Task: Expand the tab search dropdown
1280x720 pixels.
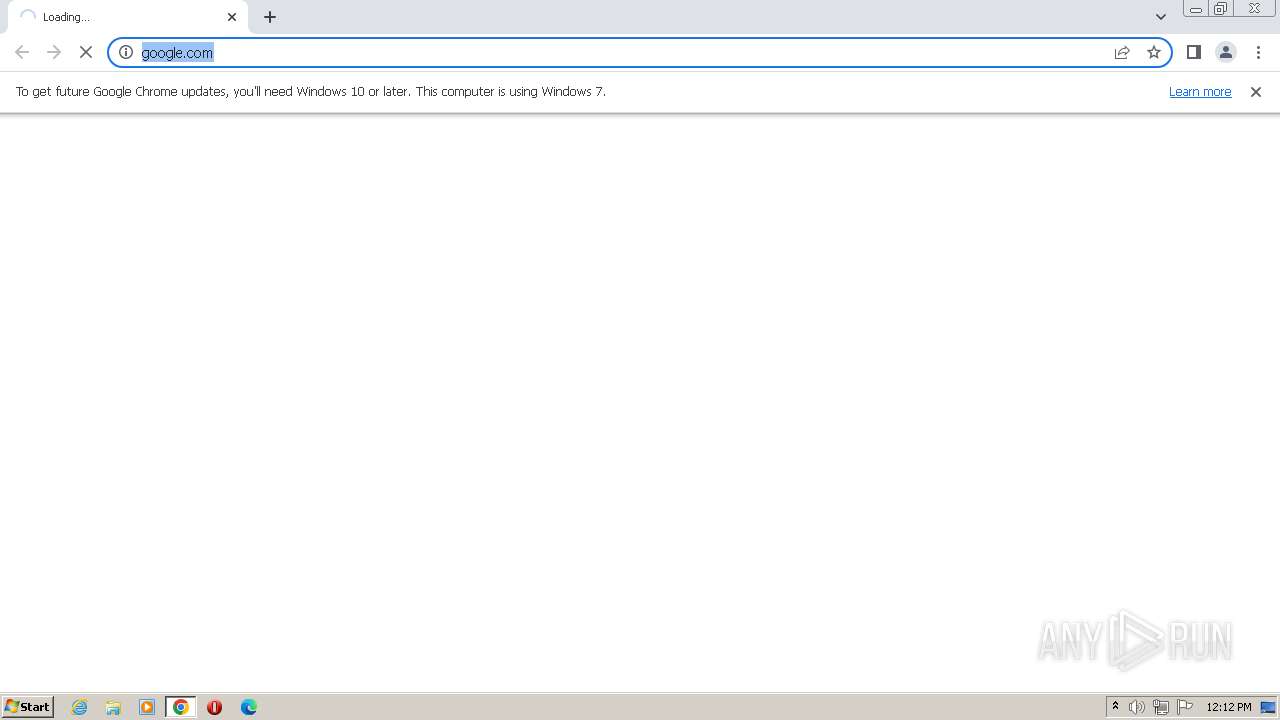Action: click(x=1161, y=17)
